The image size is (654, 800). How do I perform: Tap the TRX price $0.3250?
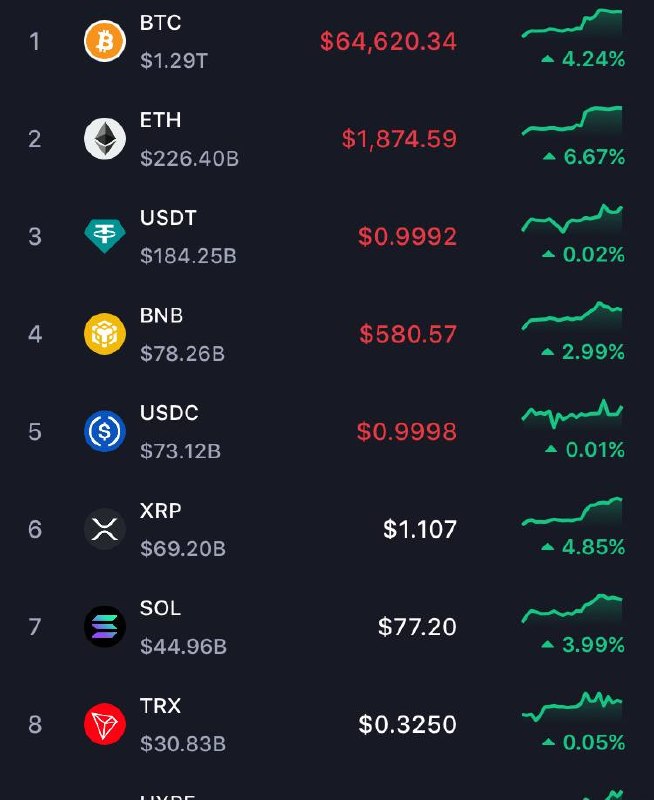[408, 724]
